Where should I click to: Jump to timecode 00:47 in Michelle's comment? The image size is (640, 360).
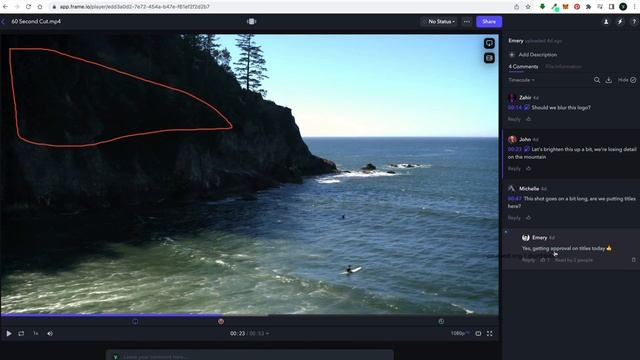click(514, 199)
